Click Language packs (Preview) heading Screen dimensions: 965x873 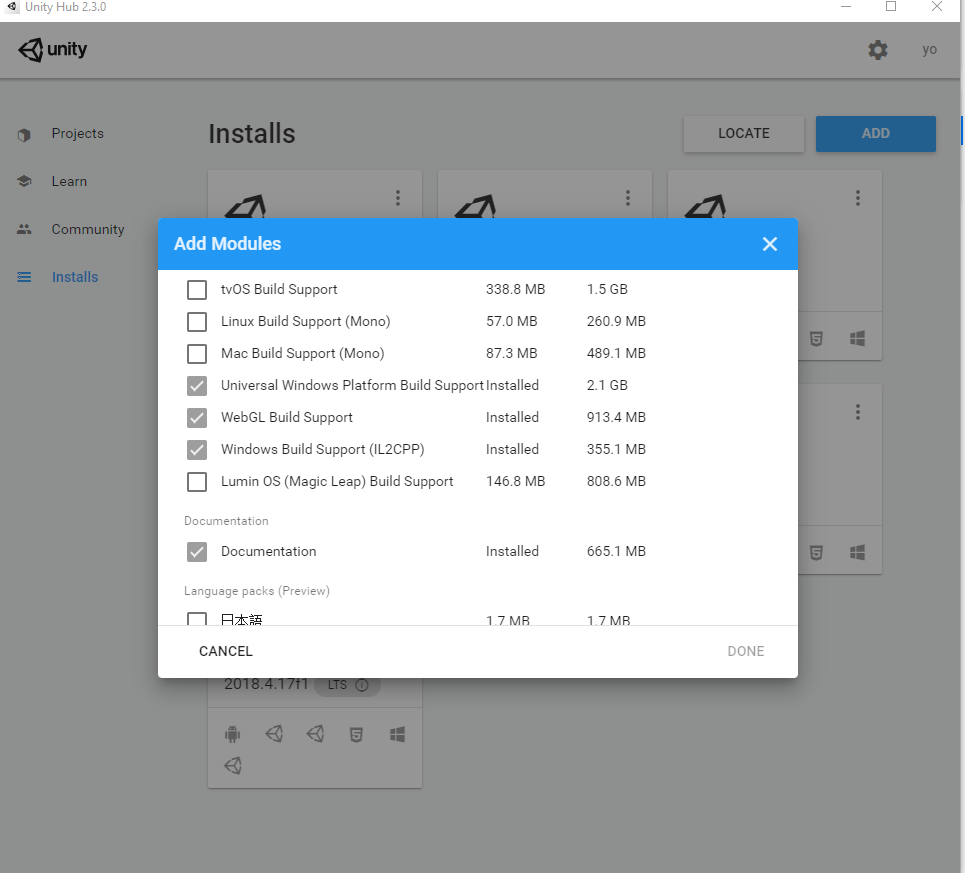click(x=257, y=591)
